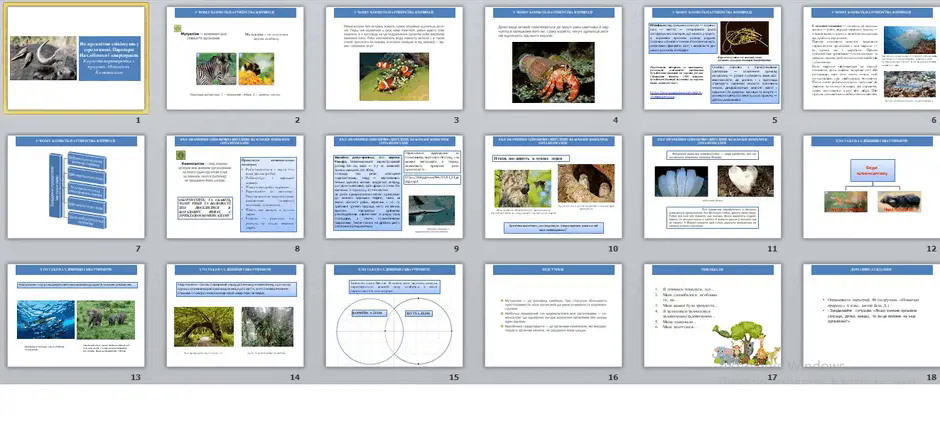Select the title slide with buffalo photo
This screenshot has width=940, height=444.
point(76,58)
